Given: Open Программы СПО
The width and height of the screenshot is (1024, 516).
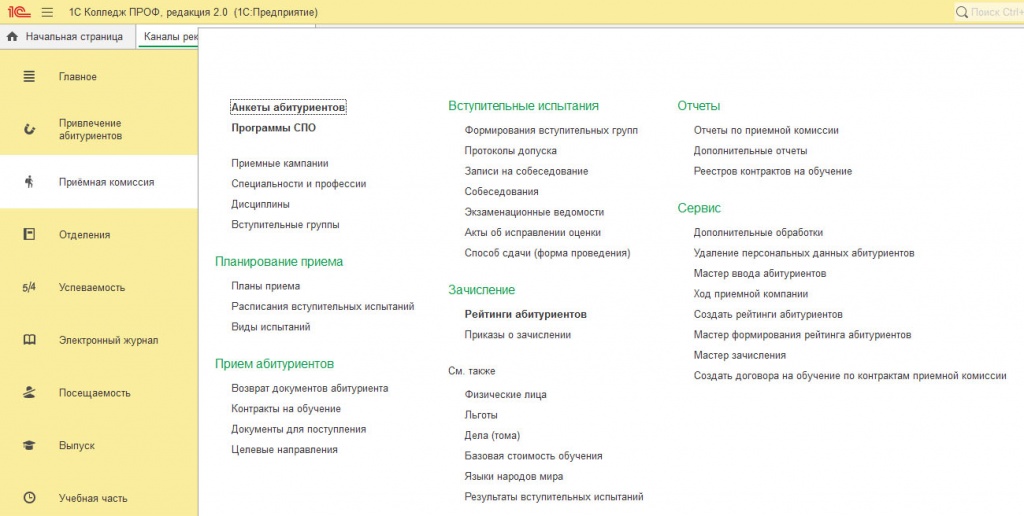Looking at the screenshot, I should click(273, 128).
